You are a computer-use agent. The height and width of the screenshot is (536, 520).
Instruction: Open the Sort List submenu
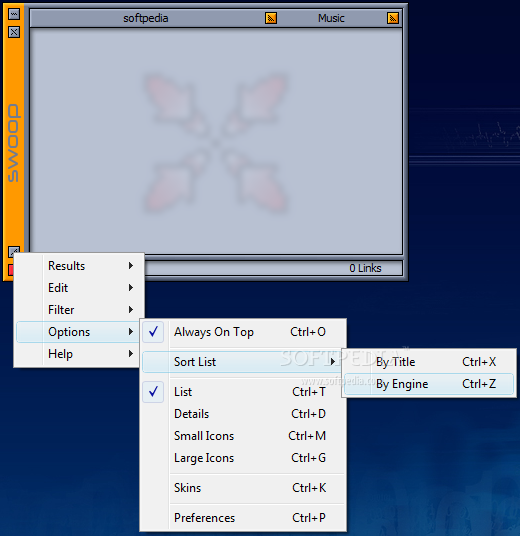[x=243, y=362]
